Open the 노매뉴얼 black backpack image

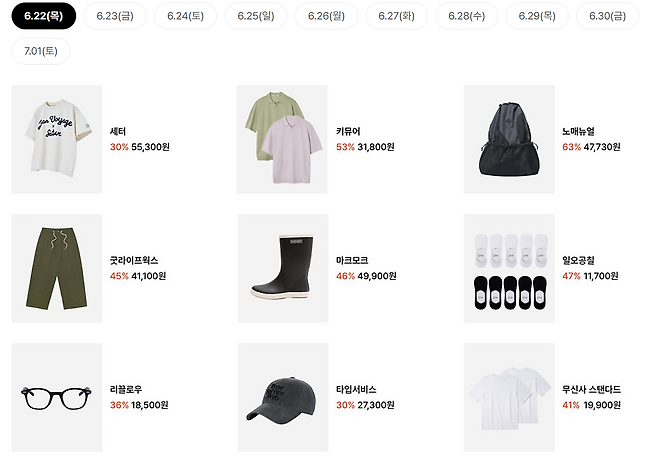[x=509, y=139]
